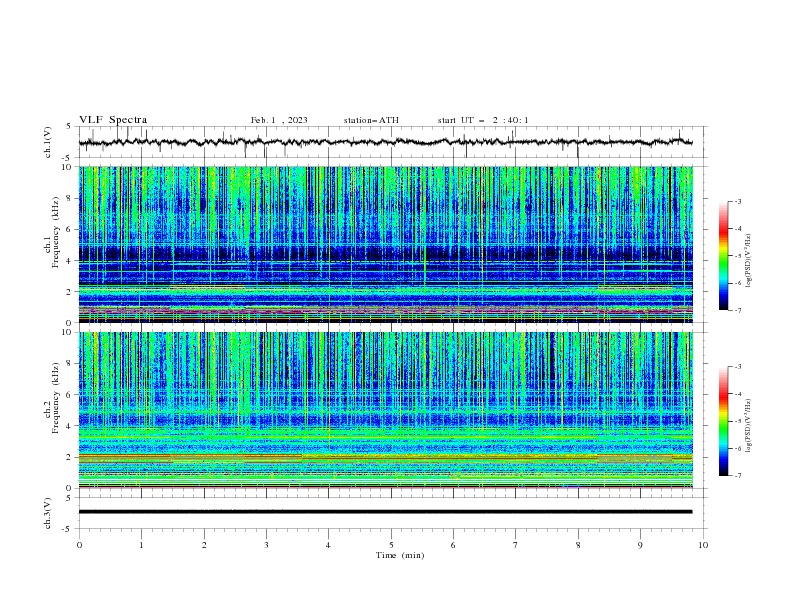Viewport: 792px width, 612px height.
Task: Click time-axis tick label "10"
Action: 703,545
